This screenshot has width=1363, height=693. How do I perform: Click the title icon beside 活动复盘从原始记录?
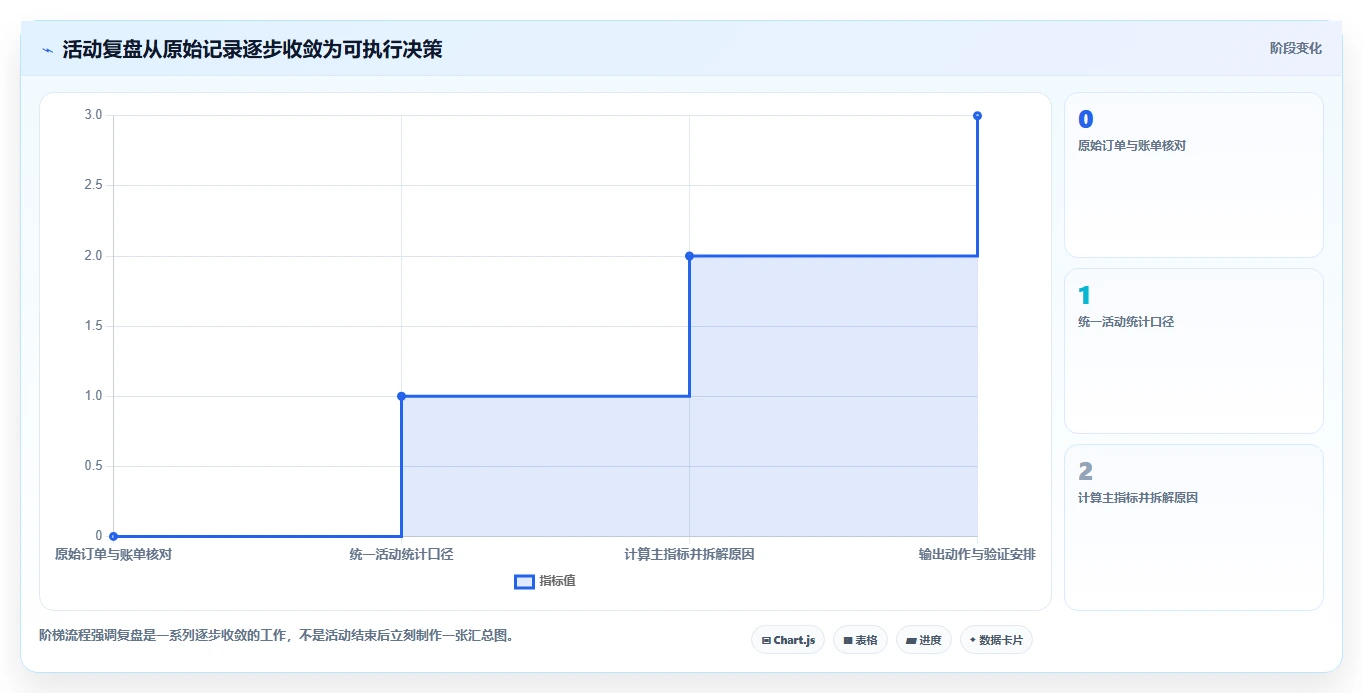(x=47, y=49)
